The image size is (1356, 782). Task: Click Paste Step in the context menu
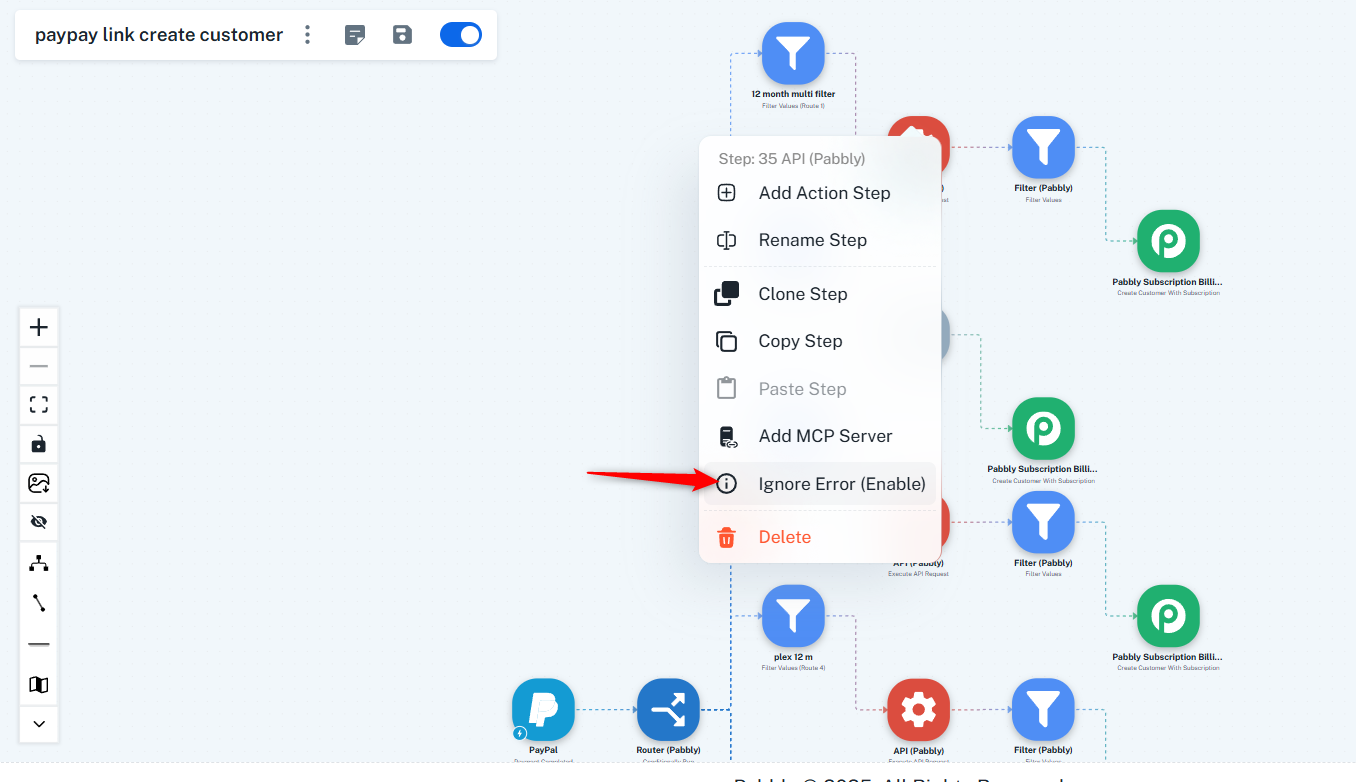tap(820, 389)
